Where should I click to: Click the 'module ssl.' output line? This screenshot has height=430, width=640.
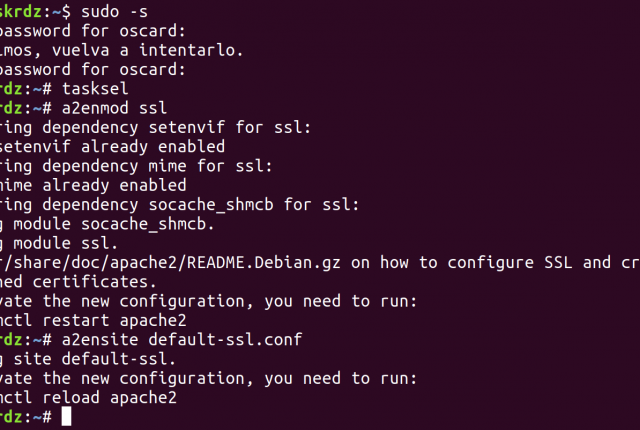pos(65,243)
